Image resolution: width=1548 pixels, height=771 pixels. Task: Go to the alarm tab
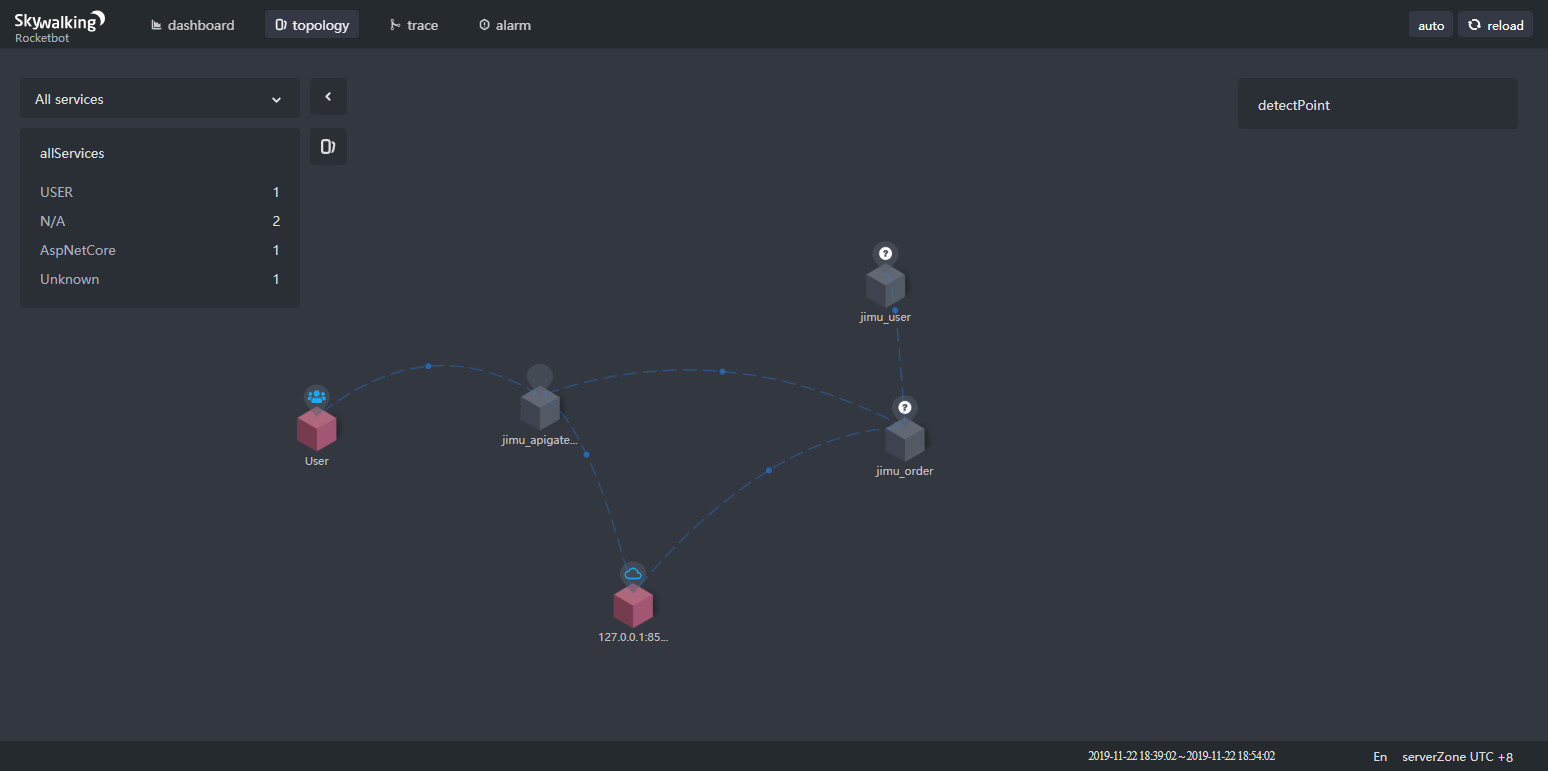[505, 25]
